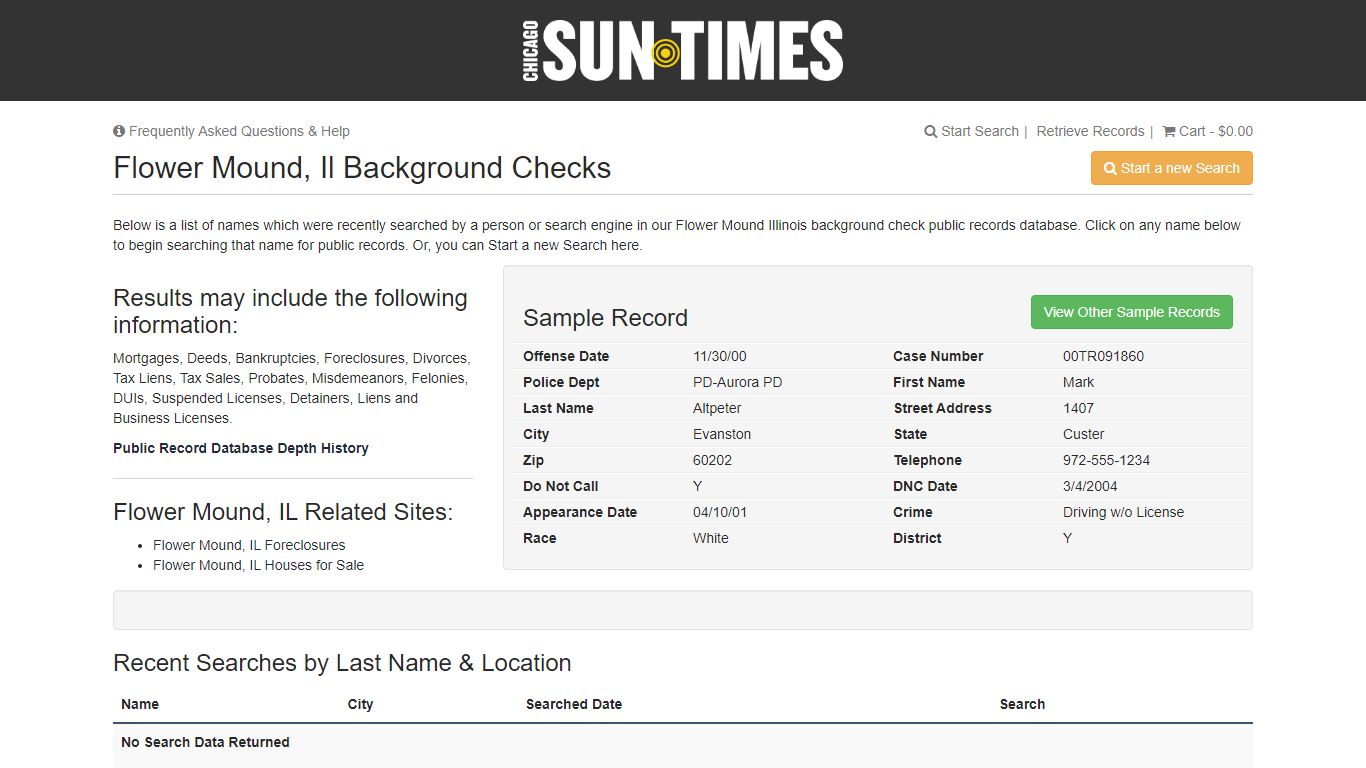This screenshot has width=1366, height=768.
Task: Click last name value Altpeter
Action: [x=717, y=408]
